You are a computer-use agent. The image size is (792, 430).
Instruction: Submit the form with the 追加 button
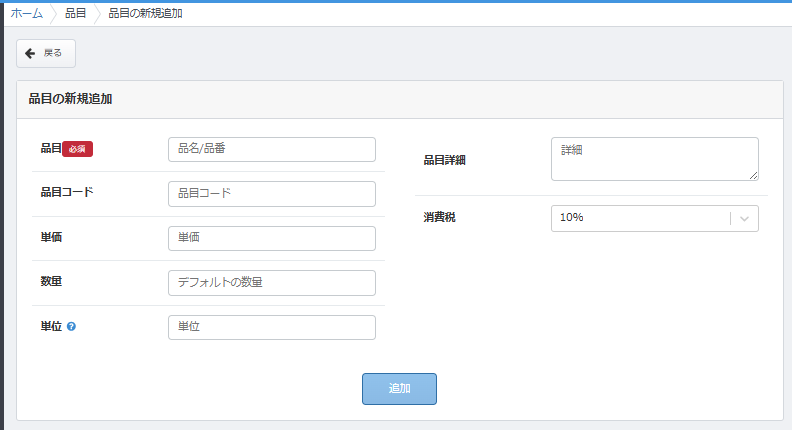pos(399,388)
